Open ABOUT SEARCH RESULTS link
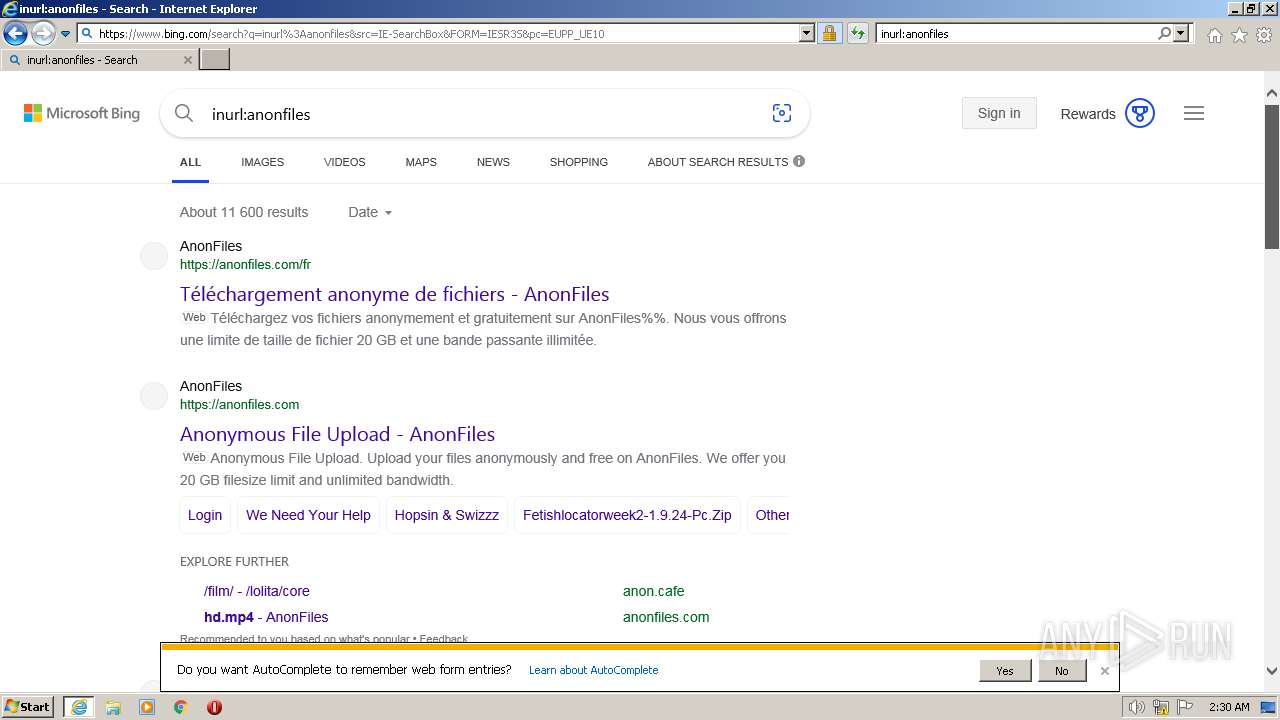 (718, 162)
